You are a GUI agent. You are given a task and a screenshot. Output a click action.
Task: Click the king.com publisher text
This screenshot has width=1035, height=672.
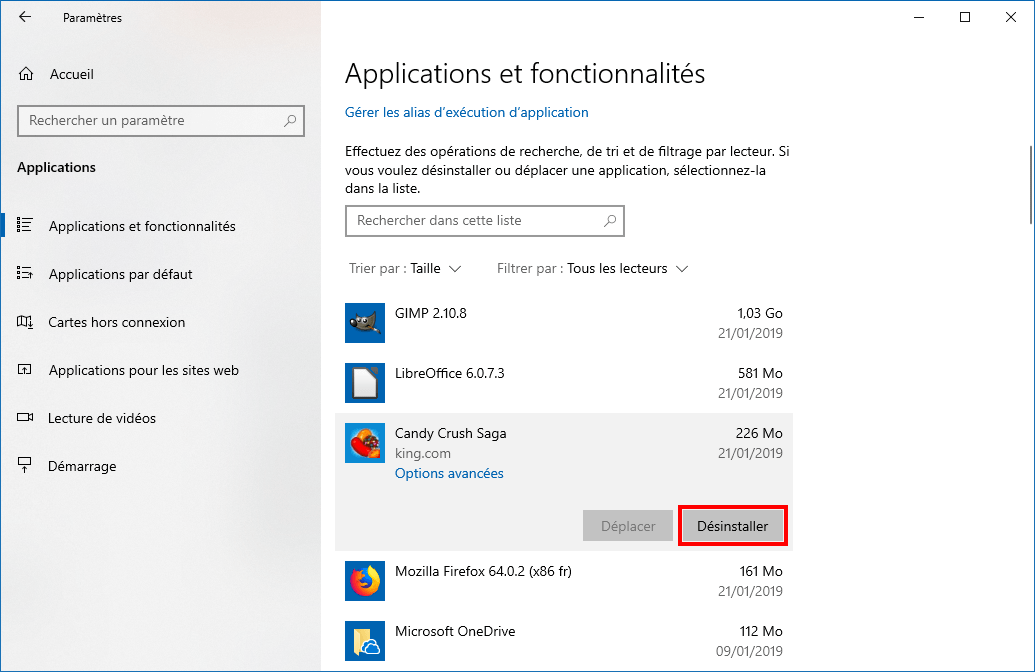tap(422, 454)
